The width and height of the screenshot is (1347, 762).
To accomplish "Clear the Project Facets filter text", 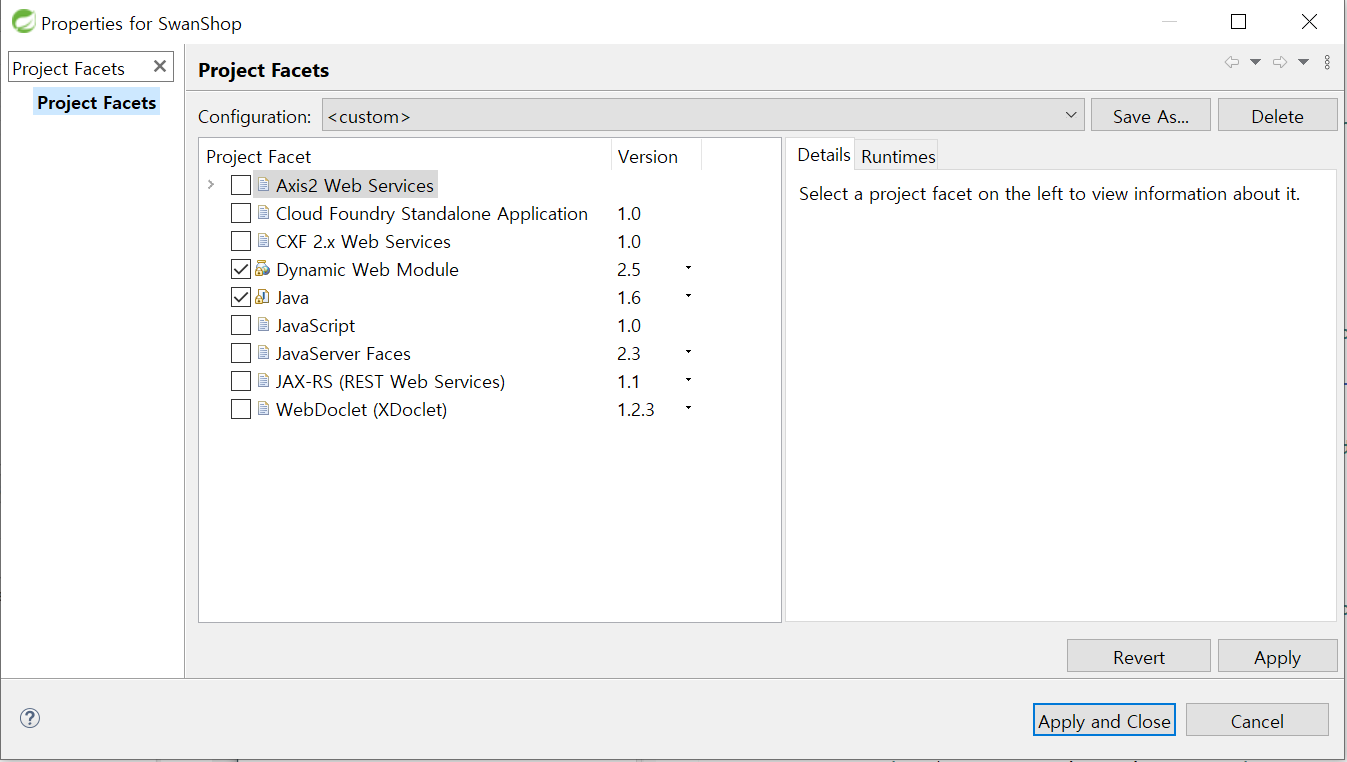I will [160, 67].
